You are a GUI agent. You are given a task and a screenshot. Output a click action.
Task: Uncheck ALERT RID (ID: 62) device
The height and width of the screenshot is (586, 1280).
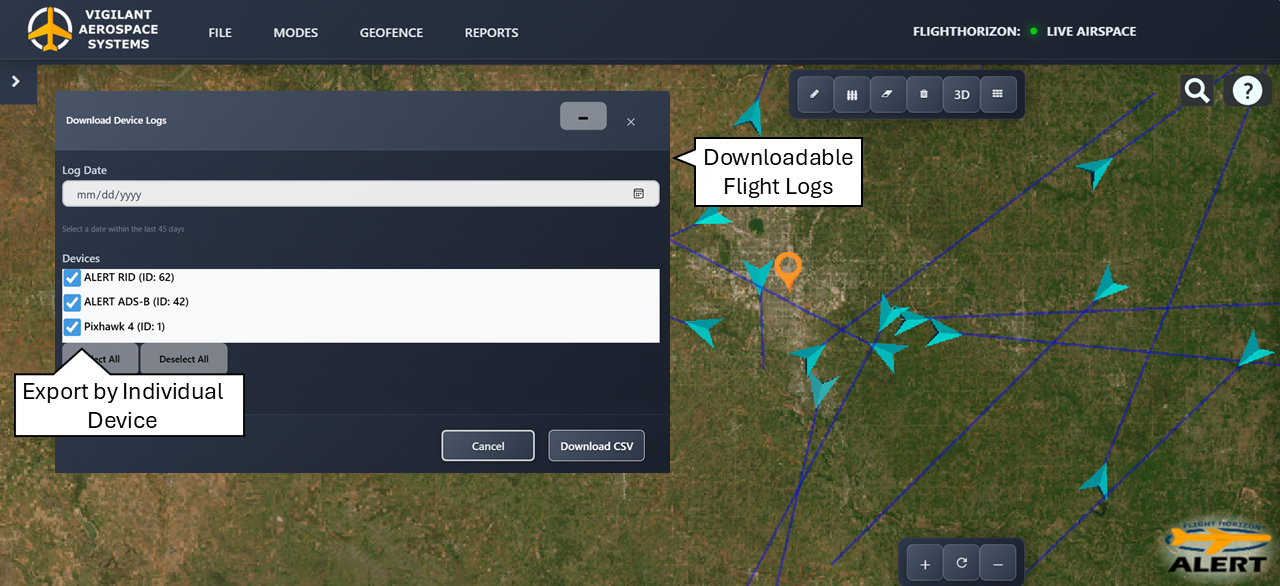click(x=72, y=278)
